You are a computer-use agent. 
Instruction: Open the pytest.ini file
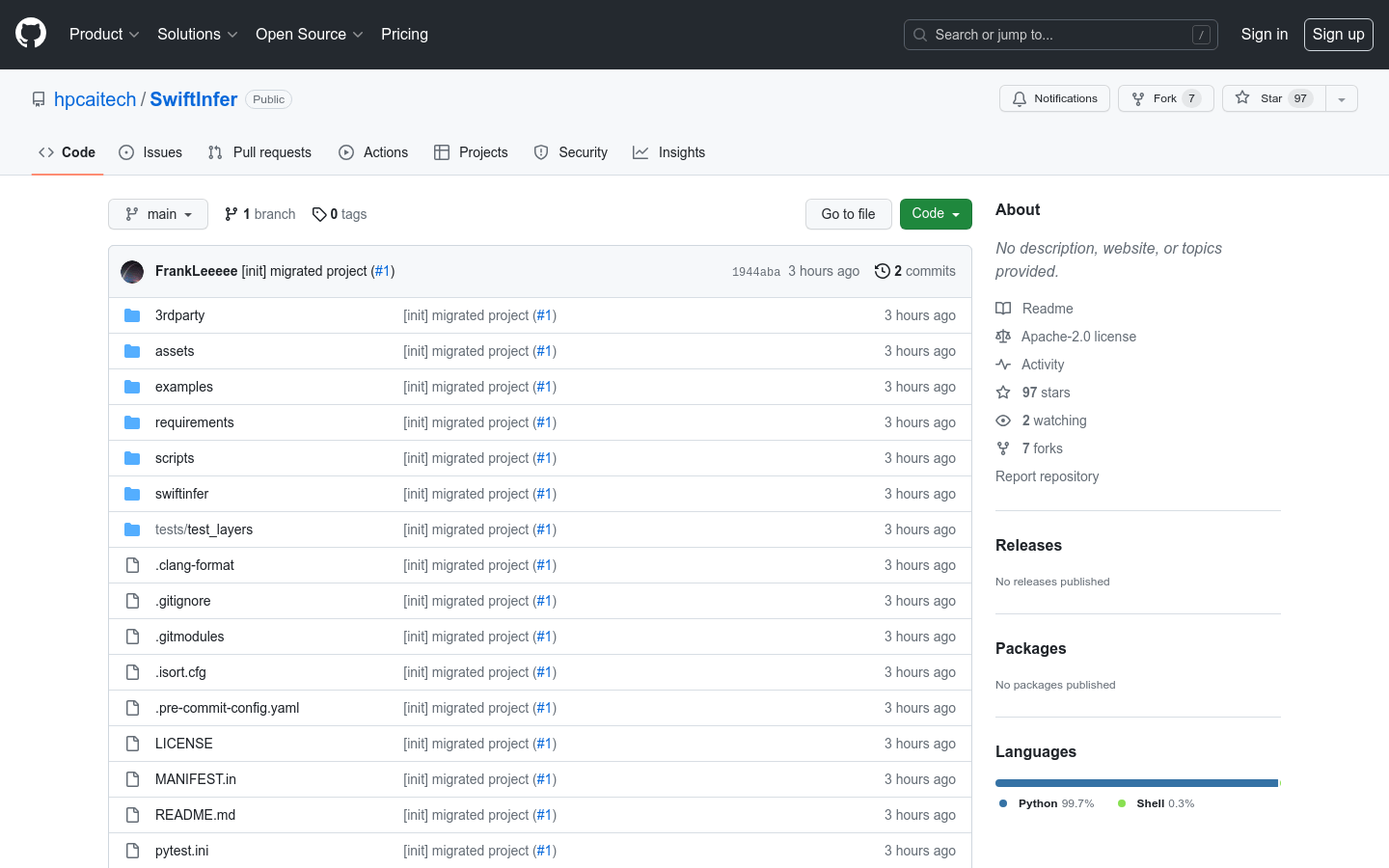(x=181, y=851)
